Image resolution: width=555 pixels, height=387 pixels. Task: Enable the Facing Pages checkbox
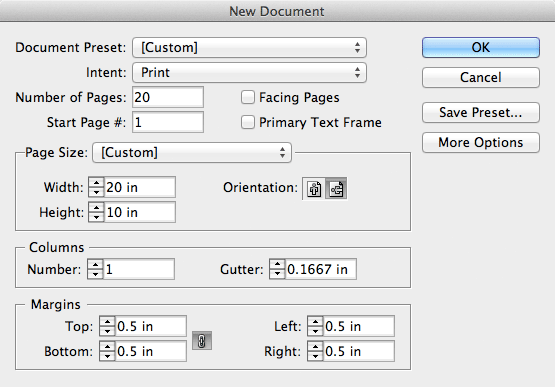pyautogui.click(x=248, y=97)
